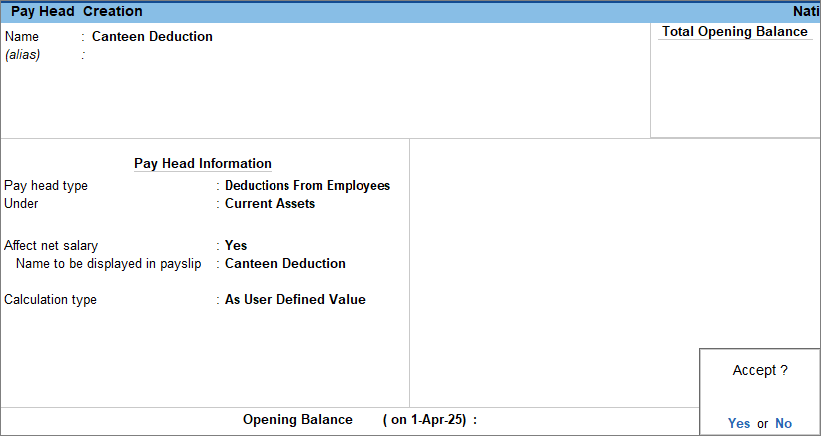Toggle the Affect net salary Yes value
This screenshot has width=821, height=436.
point(236,246)
